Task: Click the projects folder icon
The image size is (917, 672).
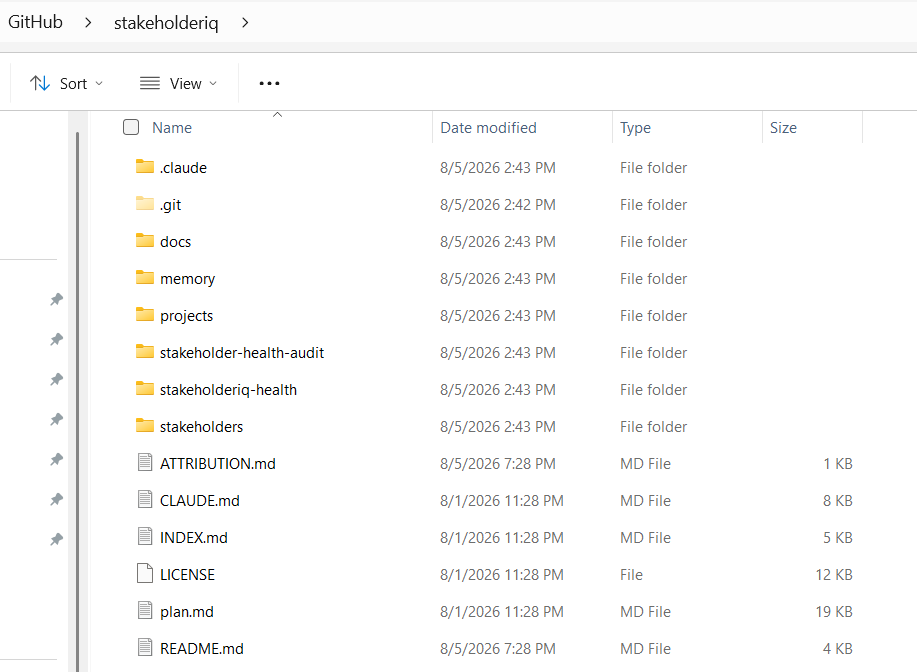Action: coord(144,315)
